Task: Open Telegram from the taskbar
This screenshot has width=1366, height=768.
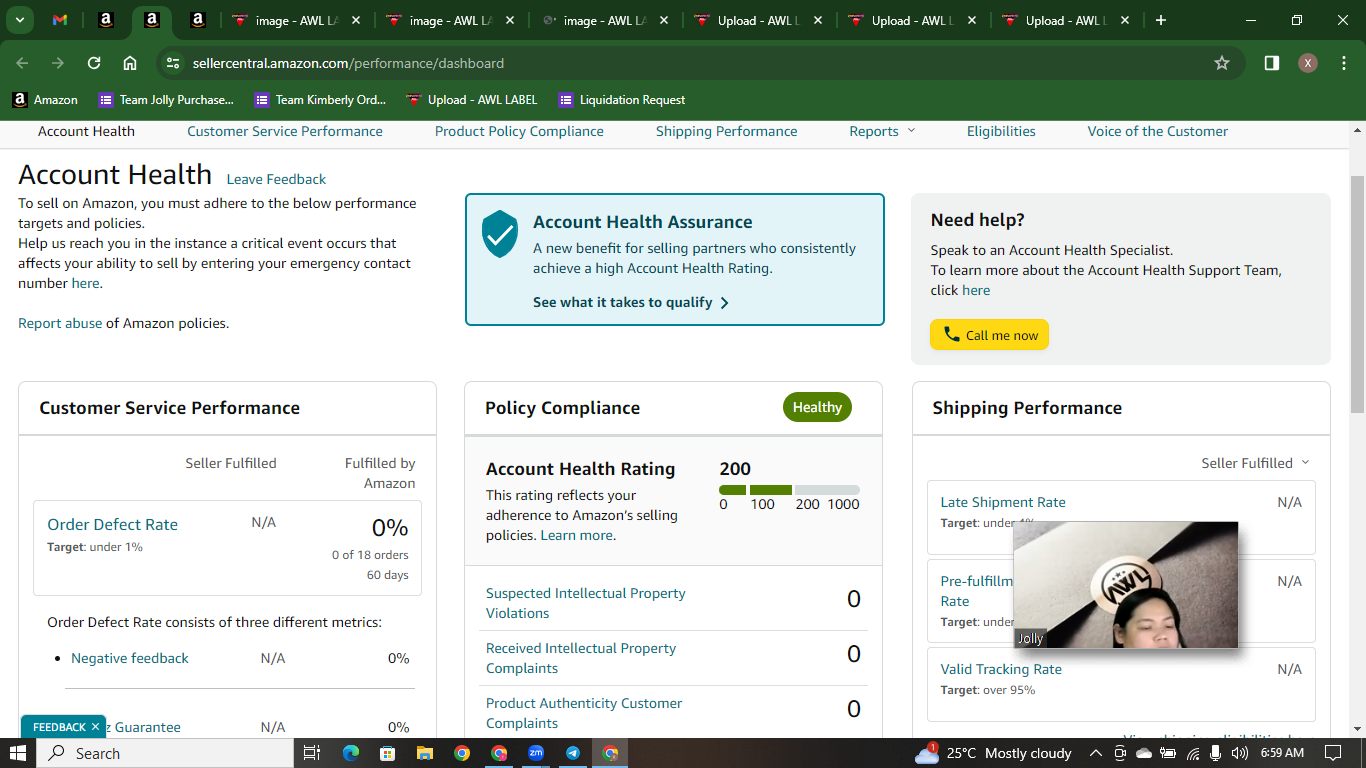Action: tap(573, 753)
